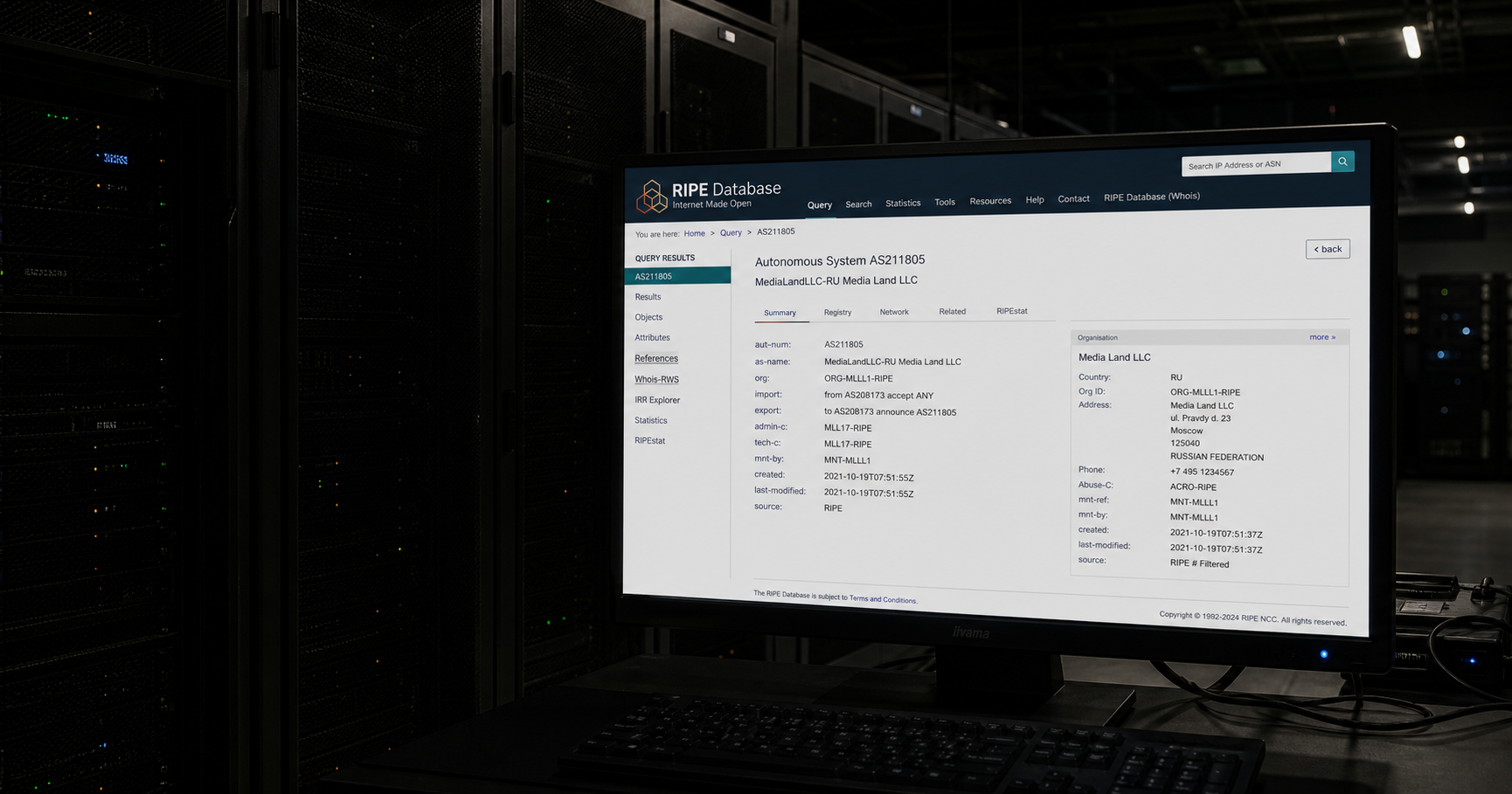Click the search magnifier icon
The height and width of the screenshot is (794, 1512).
pos(1342,162)
